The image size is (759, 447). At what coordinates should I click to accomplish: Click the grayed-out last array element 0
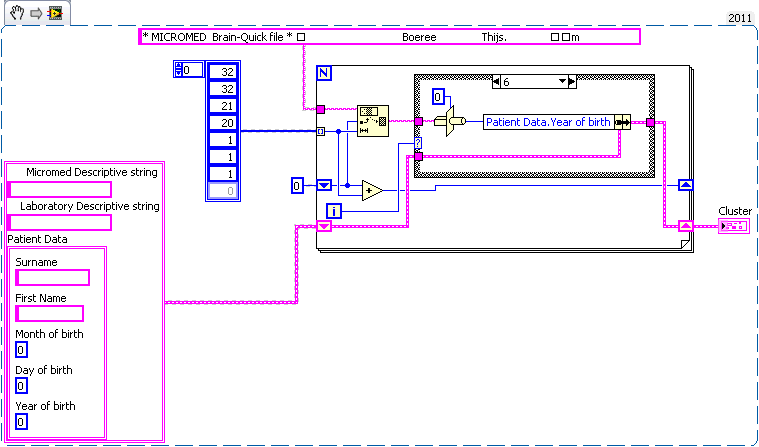(223, 191)
